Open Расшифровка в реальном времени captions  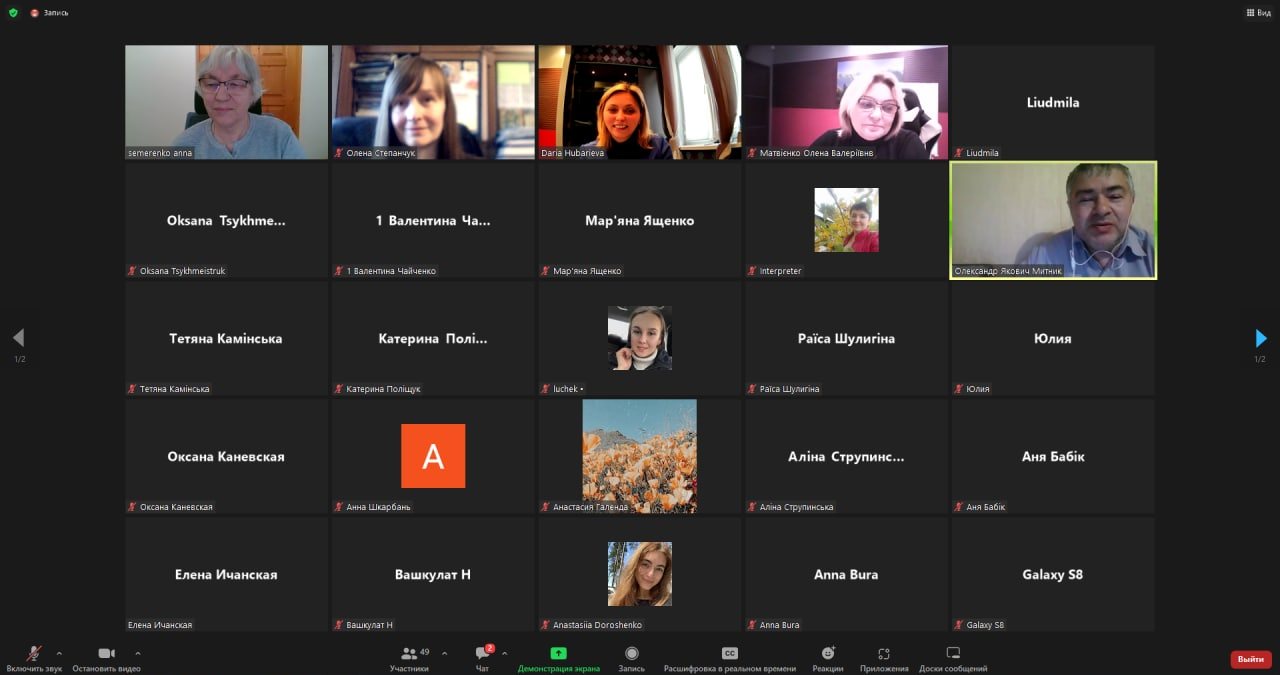click(730, 654)
